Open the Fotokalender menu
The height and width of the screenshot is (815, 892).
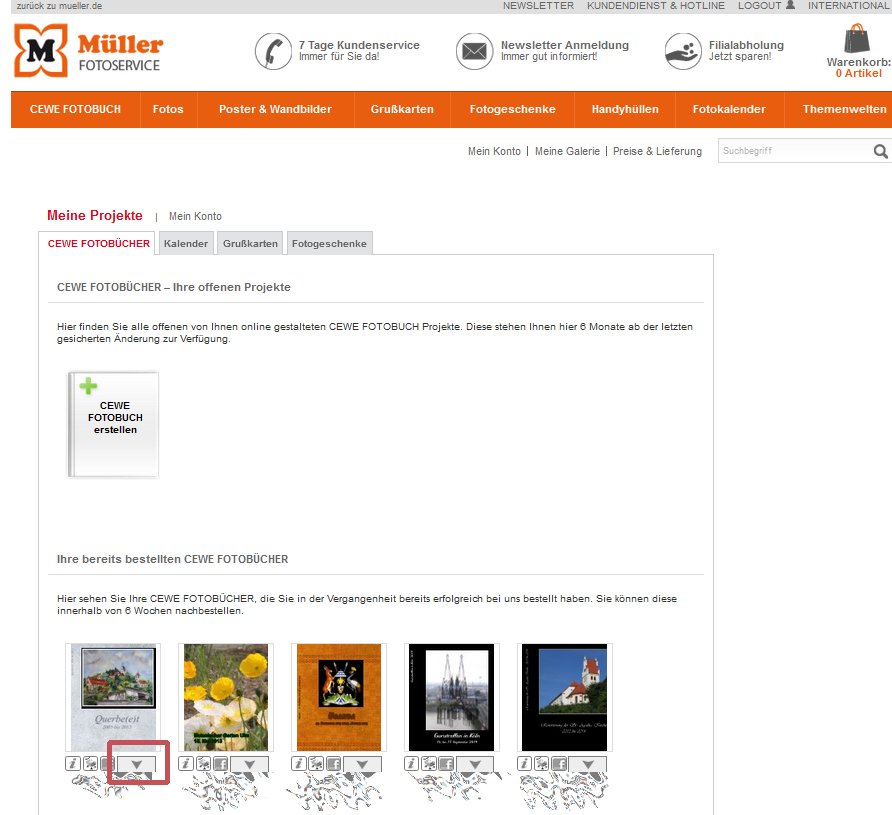tap(729, 109)
